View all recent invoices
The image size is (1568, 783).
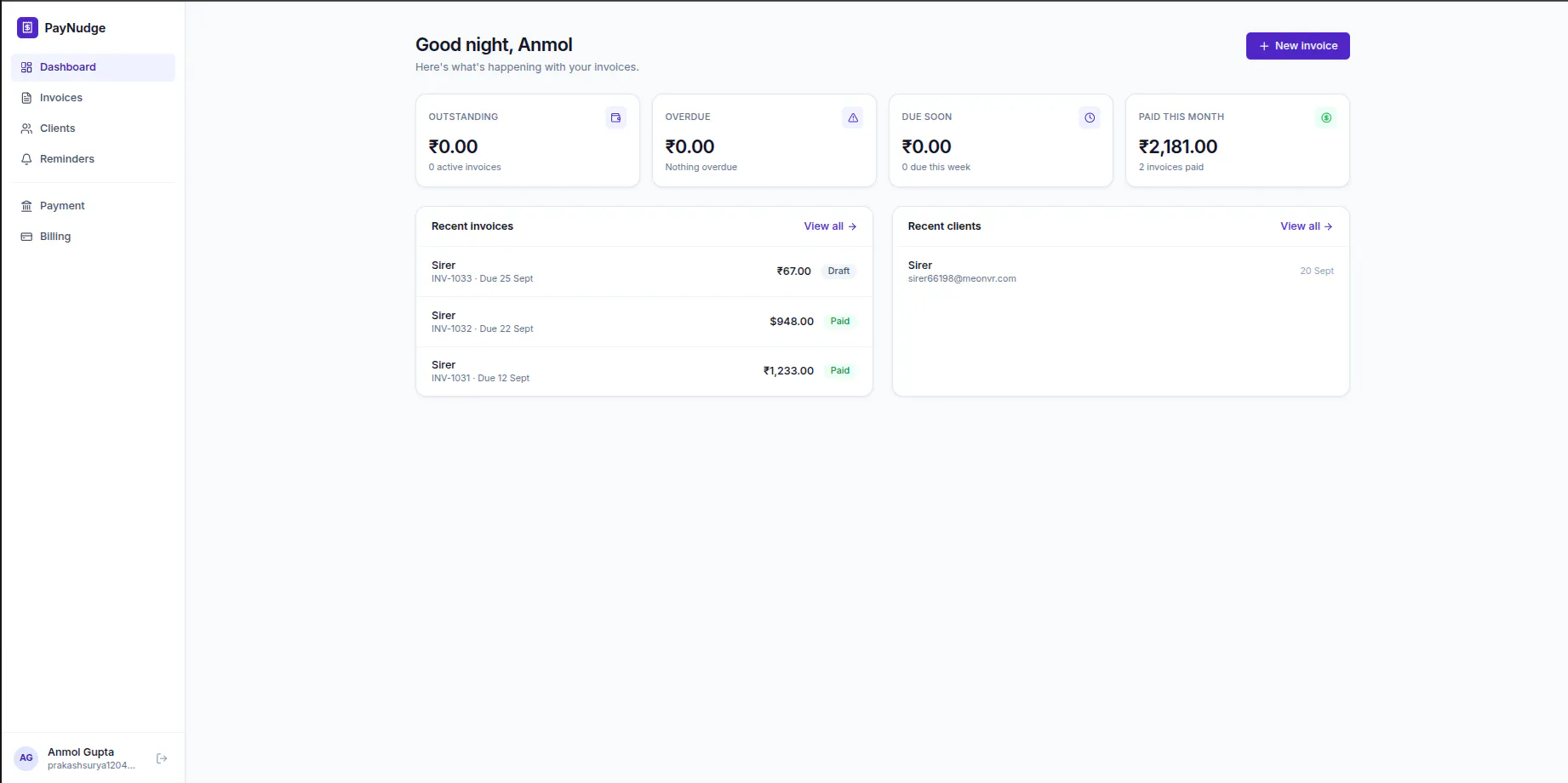(830, 226)
